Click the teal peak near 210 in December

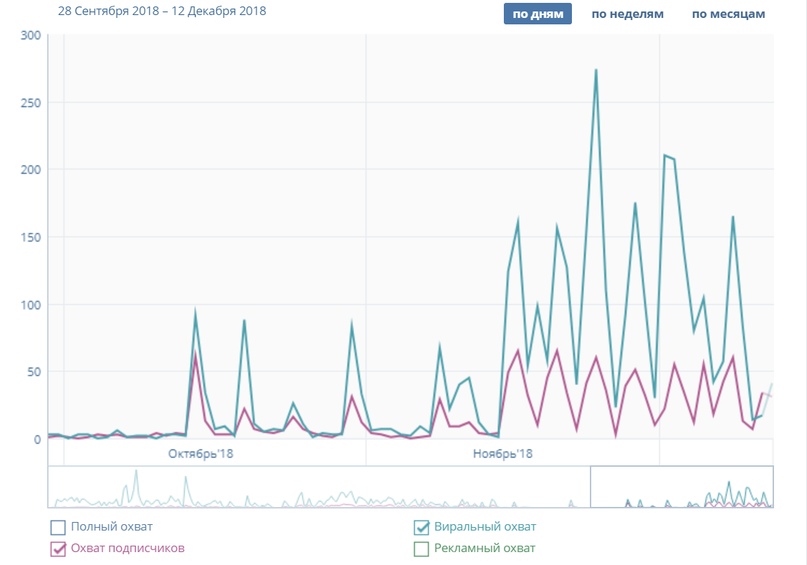coord(665,156)
